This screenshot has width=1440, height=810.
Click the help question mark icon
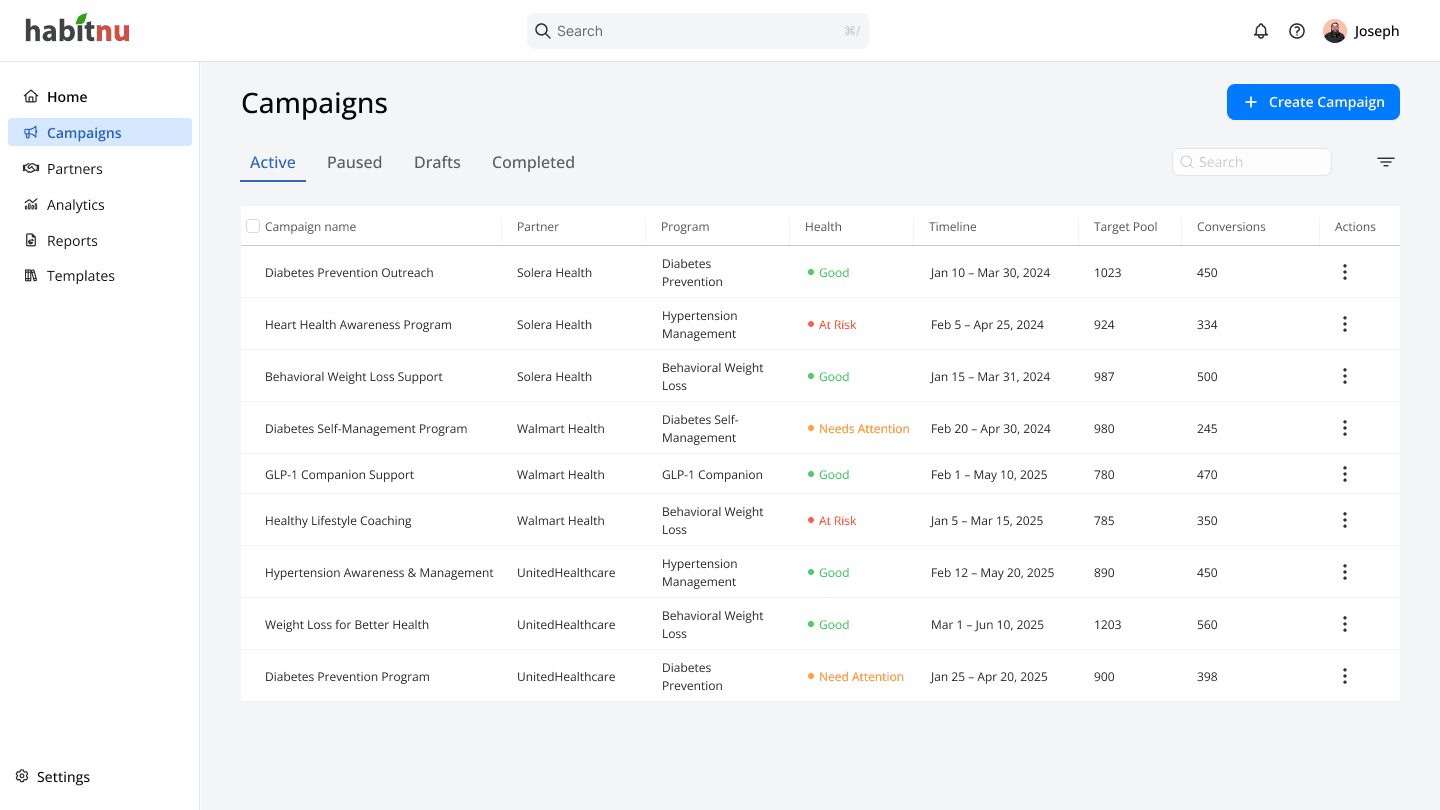coord(1297,31)
